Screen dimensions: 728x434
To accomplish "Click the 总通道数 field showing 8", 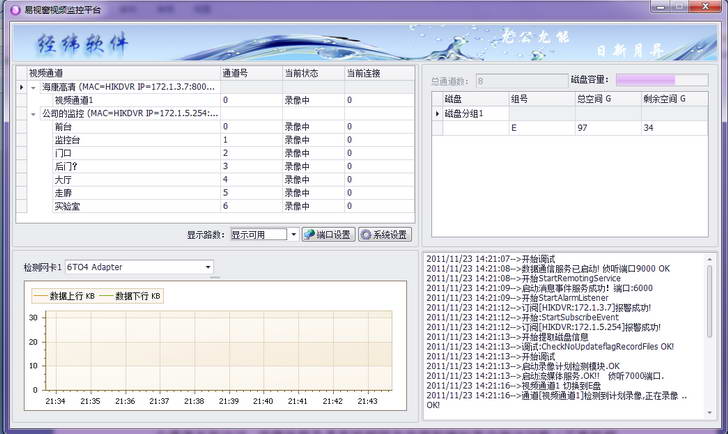I will 522,81.
